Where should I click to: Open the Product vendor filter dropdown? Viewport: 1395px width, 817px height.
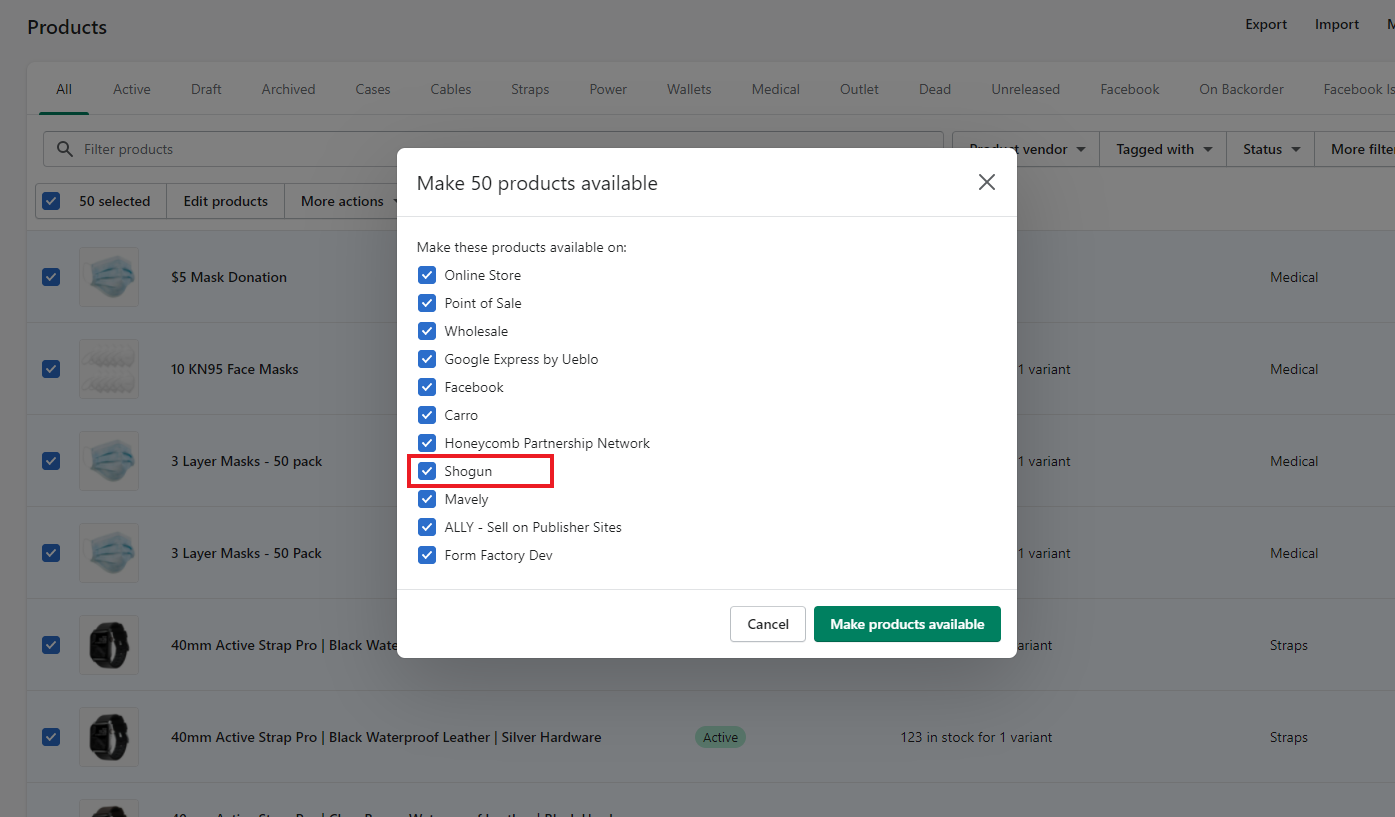click(x=1027, y=149)
